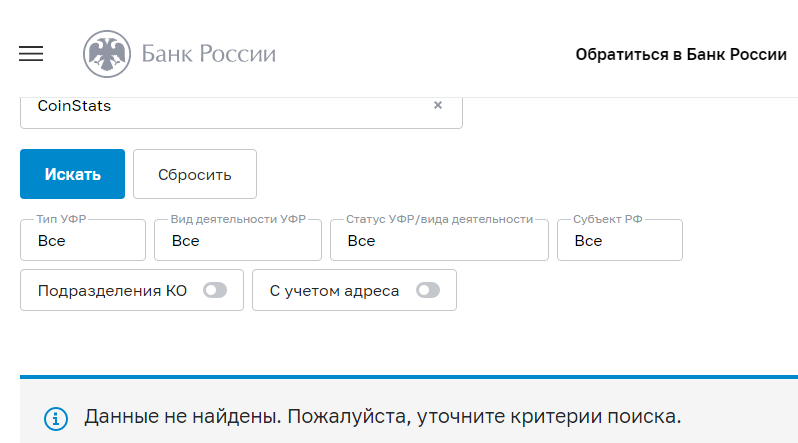This screenshot has height=443, width=798.
Task: Expand the Тип УФР dropdown
Action: click(83, 241)
